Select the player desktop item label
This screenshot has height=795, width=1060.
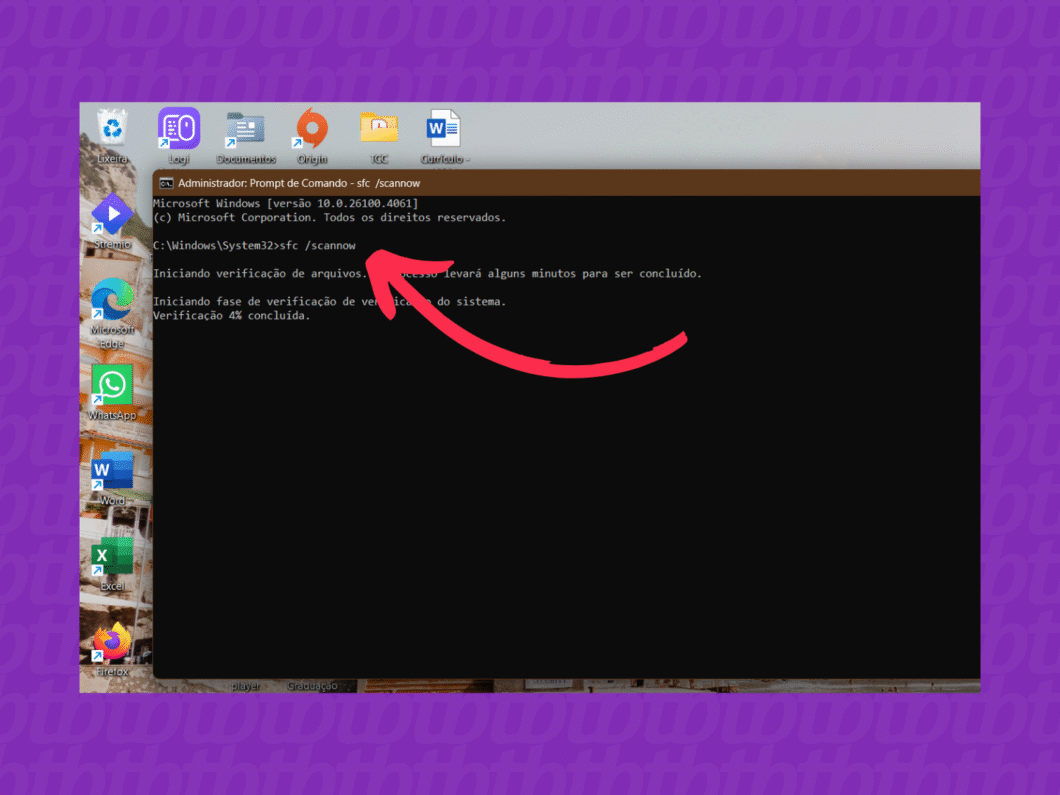coord(245,685)
